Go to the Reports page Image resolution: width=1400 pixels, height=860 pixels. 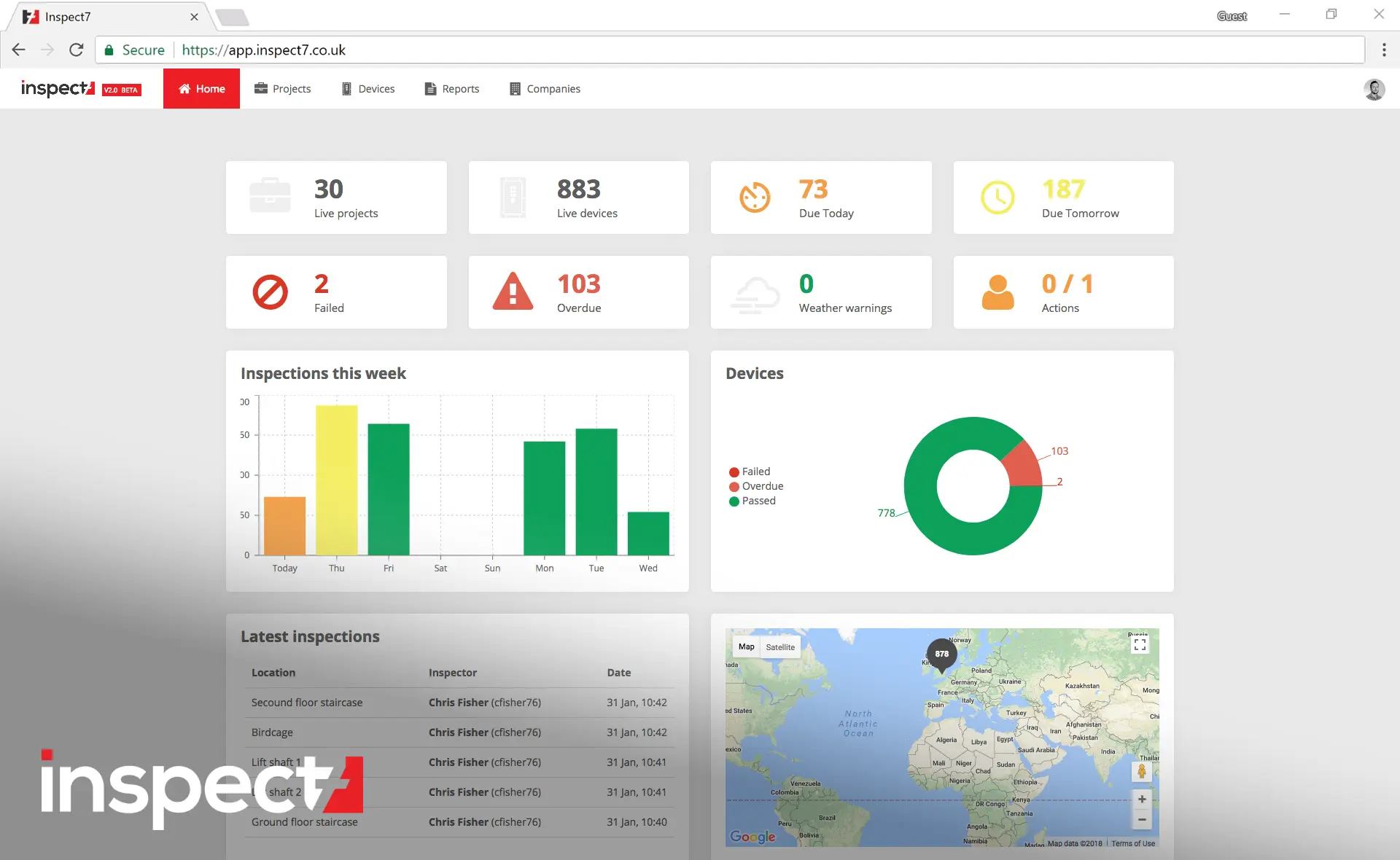tap(452, 89)
